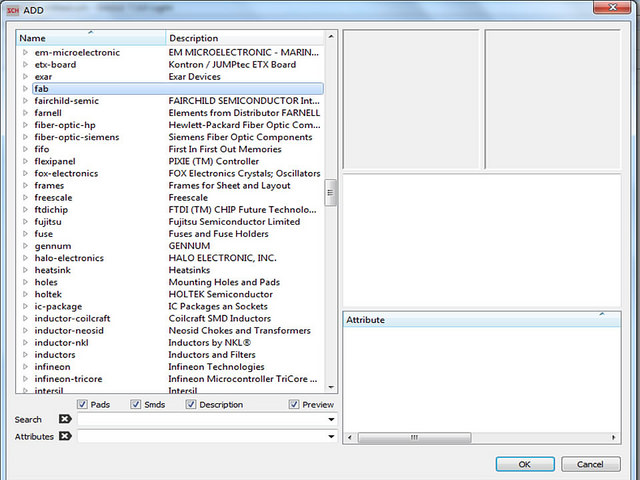Expand the etx-board library
Image resolution: width=640 pixels, height=480 pixels.
(x=25, y=64)
